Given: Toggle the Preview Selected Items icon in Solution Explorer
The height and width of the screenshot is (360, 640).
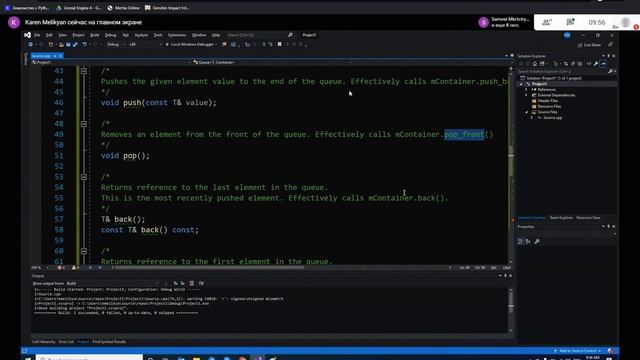Looking at the screenshot, I should pos(603,64).
